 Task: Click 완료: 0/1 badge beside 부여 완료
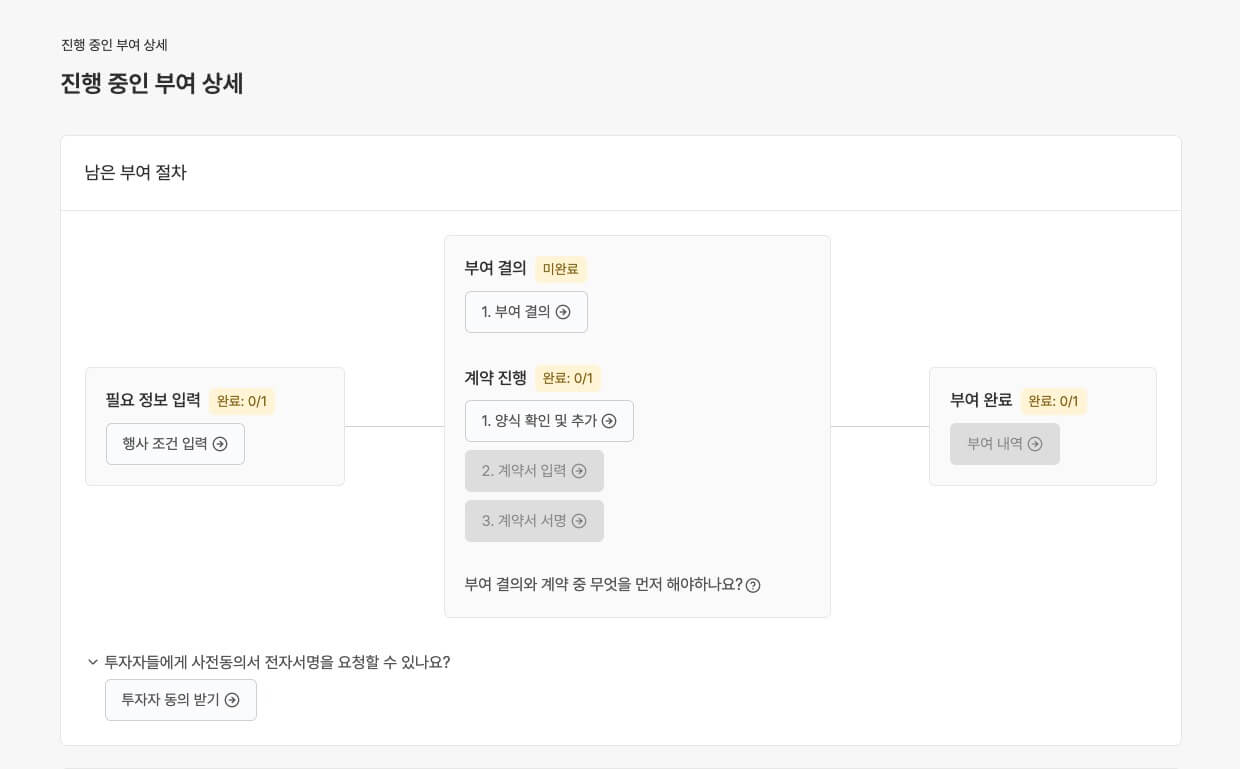1053,401
